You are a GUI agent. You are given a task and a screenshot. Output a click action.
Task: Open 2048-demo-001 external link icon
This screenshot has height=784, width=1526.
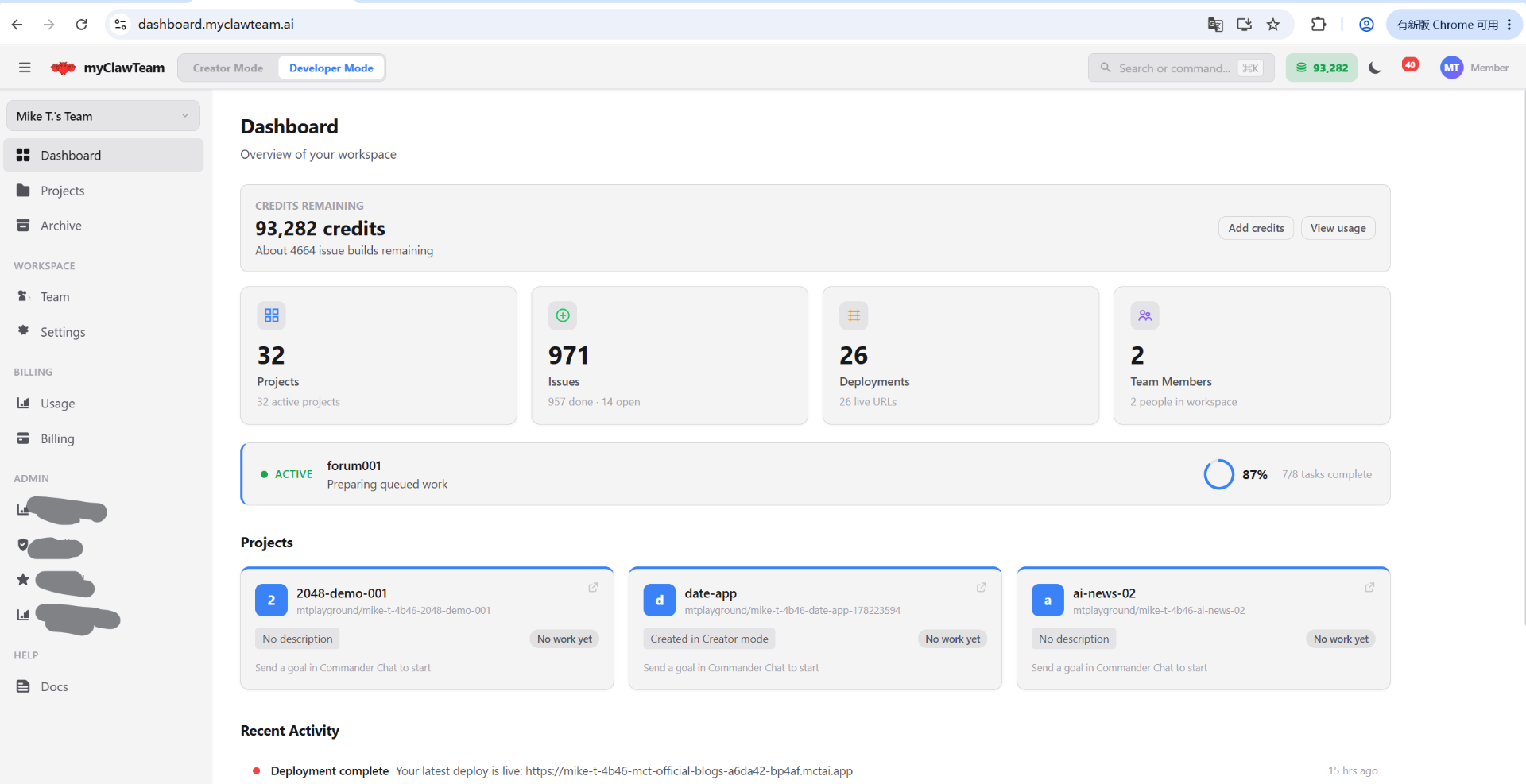tap(593, 588)
